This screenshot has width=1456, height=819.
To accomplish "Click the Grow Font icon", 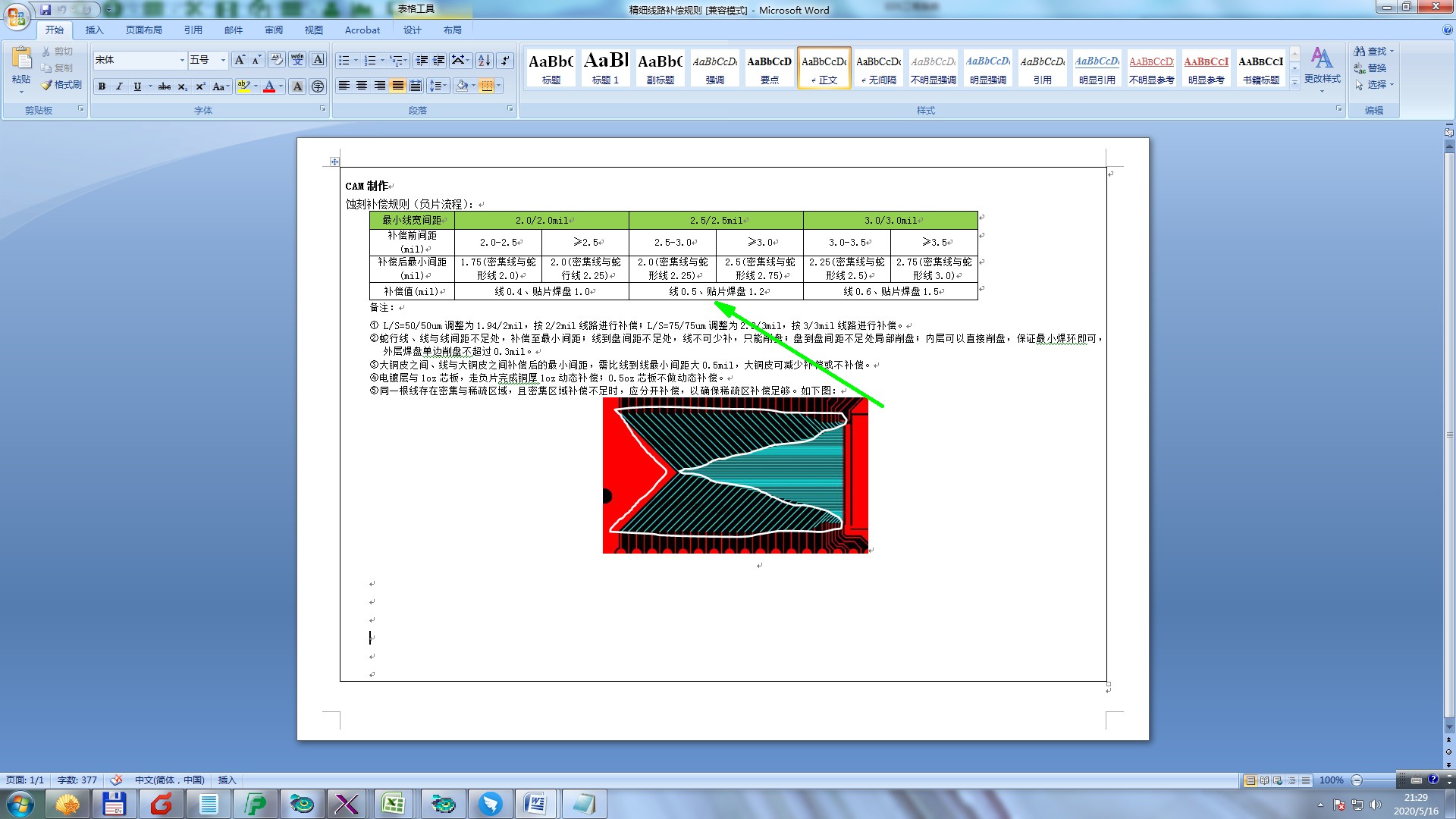I will coord(240,60).
